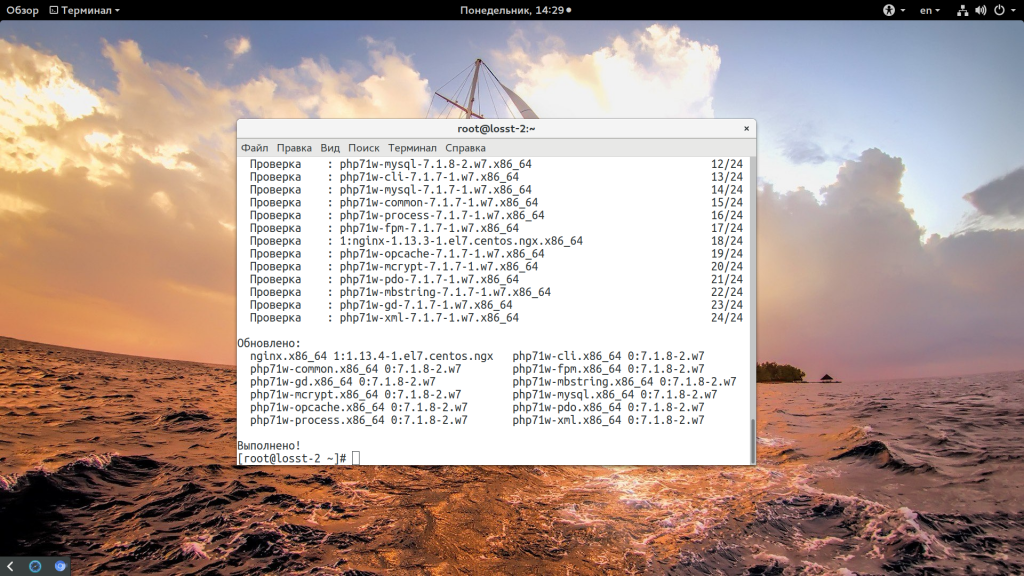Open the Файл menu
This screenshot has height=576, width=1024.
254,147
